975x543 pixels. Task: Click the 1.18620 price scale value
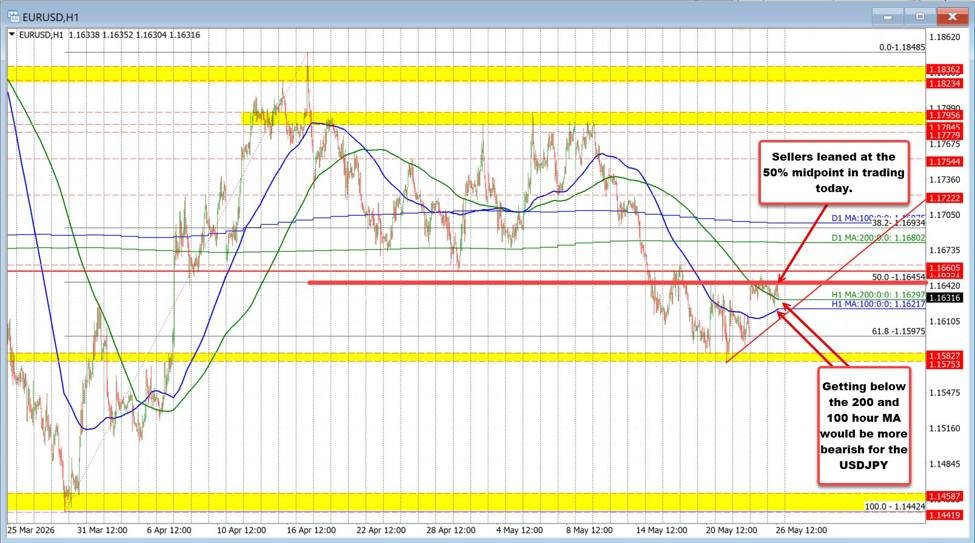click(945, 37)
